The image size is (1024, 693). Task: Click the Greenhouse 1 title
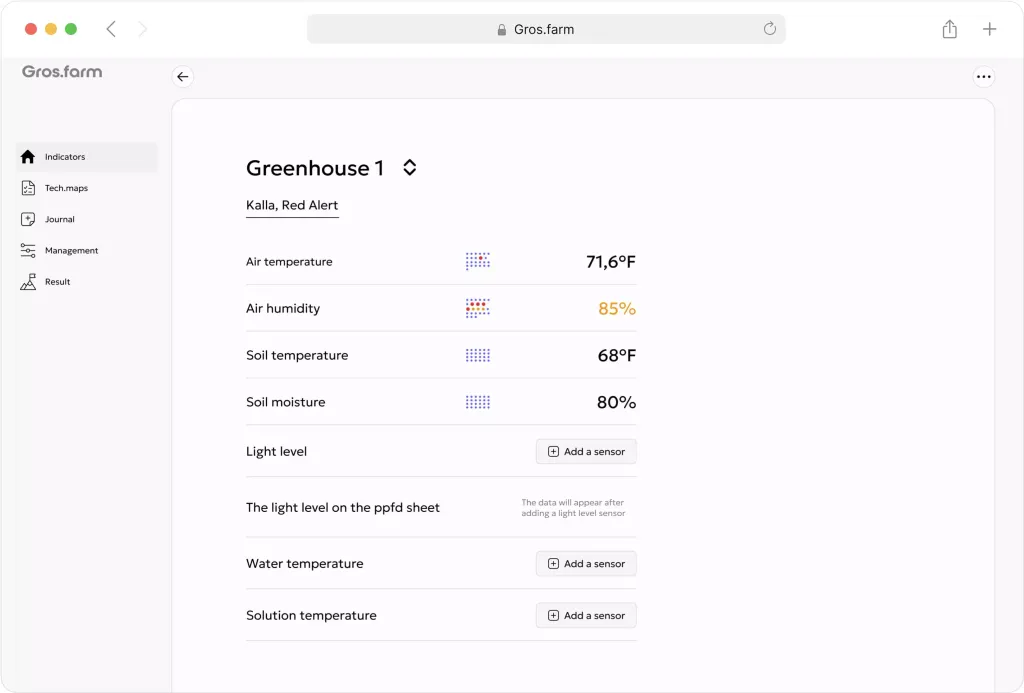coord(315,168)
